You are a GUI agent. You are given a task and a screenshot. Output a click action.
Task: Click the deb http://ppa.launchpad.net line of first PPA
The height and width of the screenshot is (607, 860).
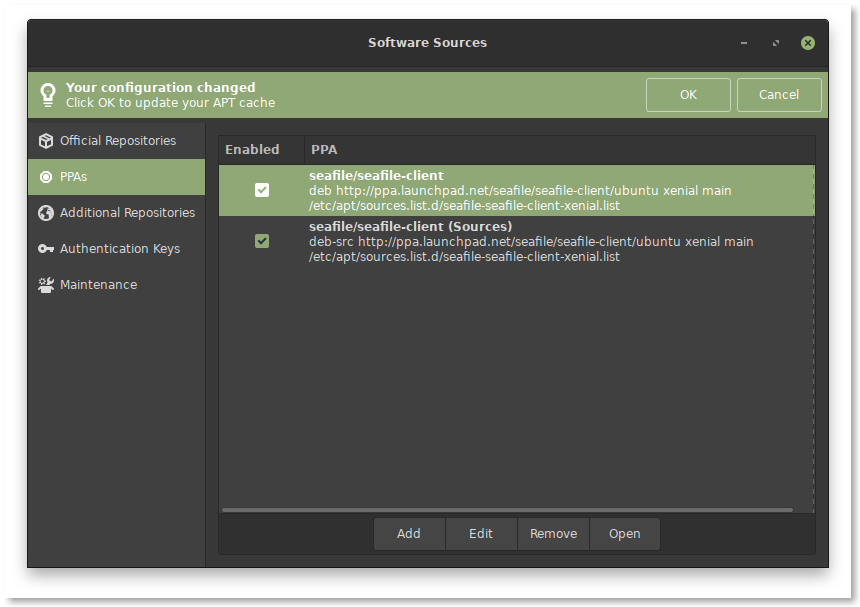(x=520, y=191)
